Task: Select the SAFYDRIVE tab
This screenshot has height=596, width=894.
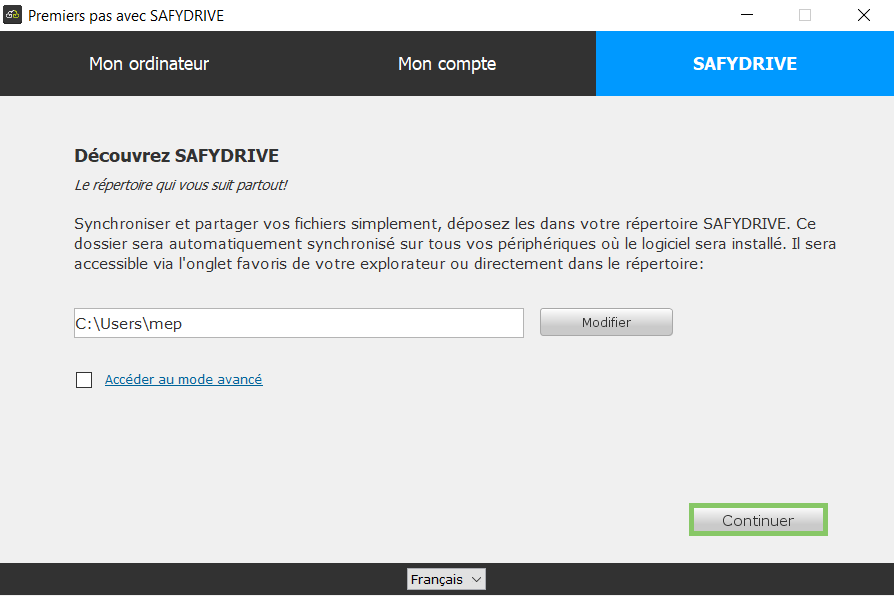Action: 745,63
